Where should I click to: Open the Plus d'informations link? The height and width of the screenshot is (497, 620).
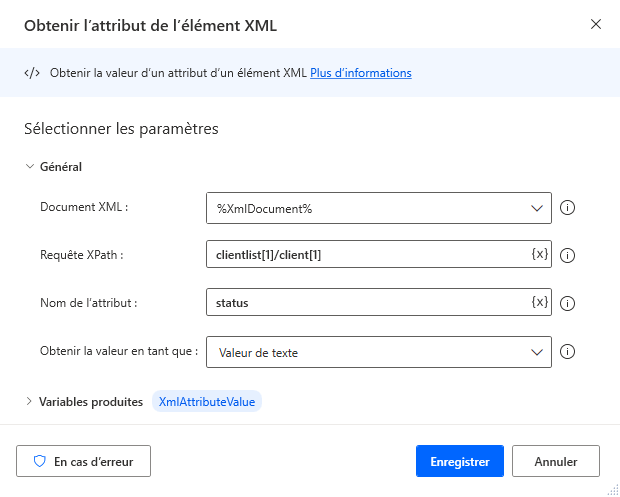pyautogui.click(x=360, y=73)
